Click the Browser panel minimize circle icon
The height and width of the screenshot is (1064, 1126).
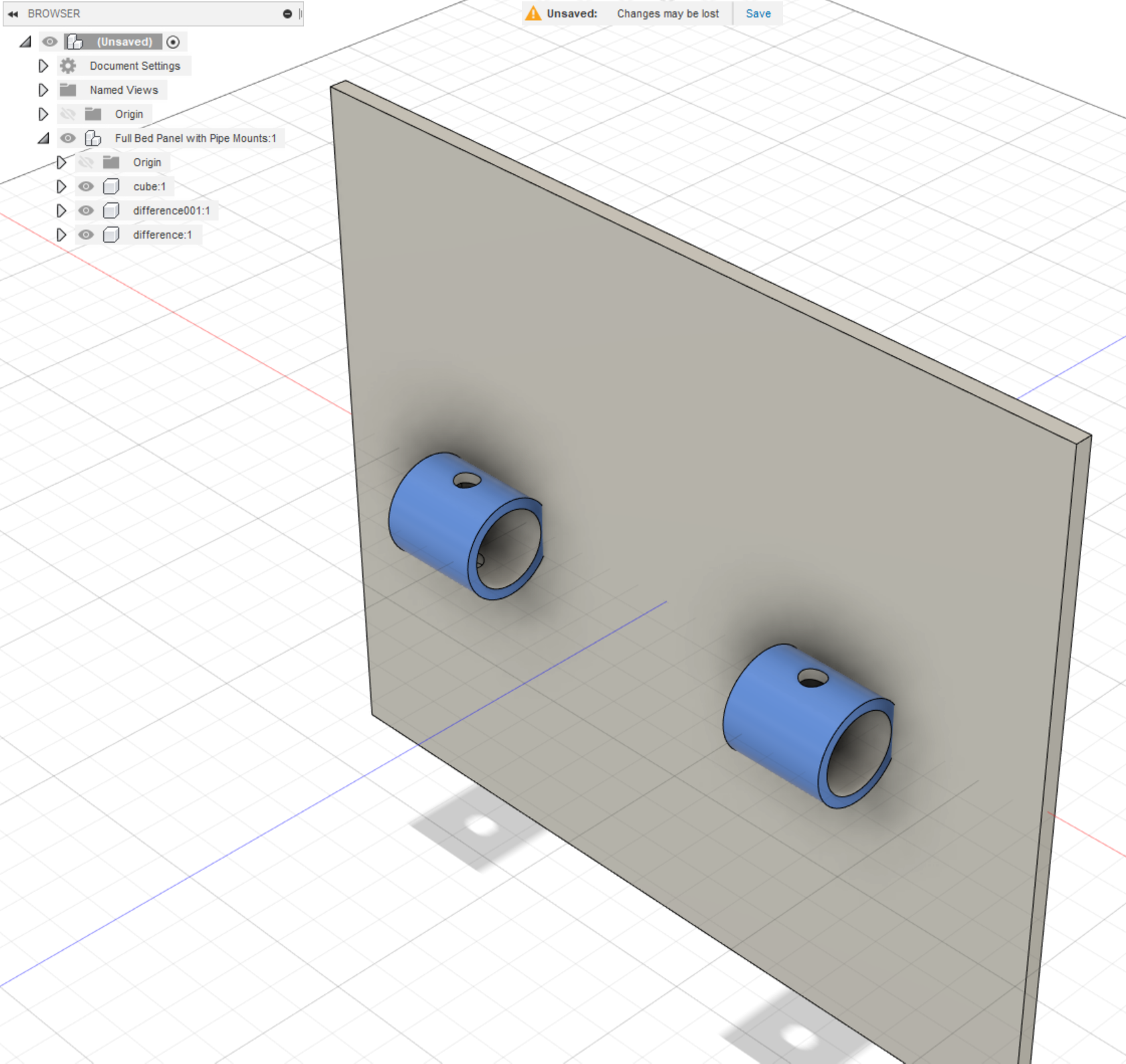pyautogui.click(x=287, y=13)
